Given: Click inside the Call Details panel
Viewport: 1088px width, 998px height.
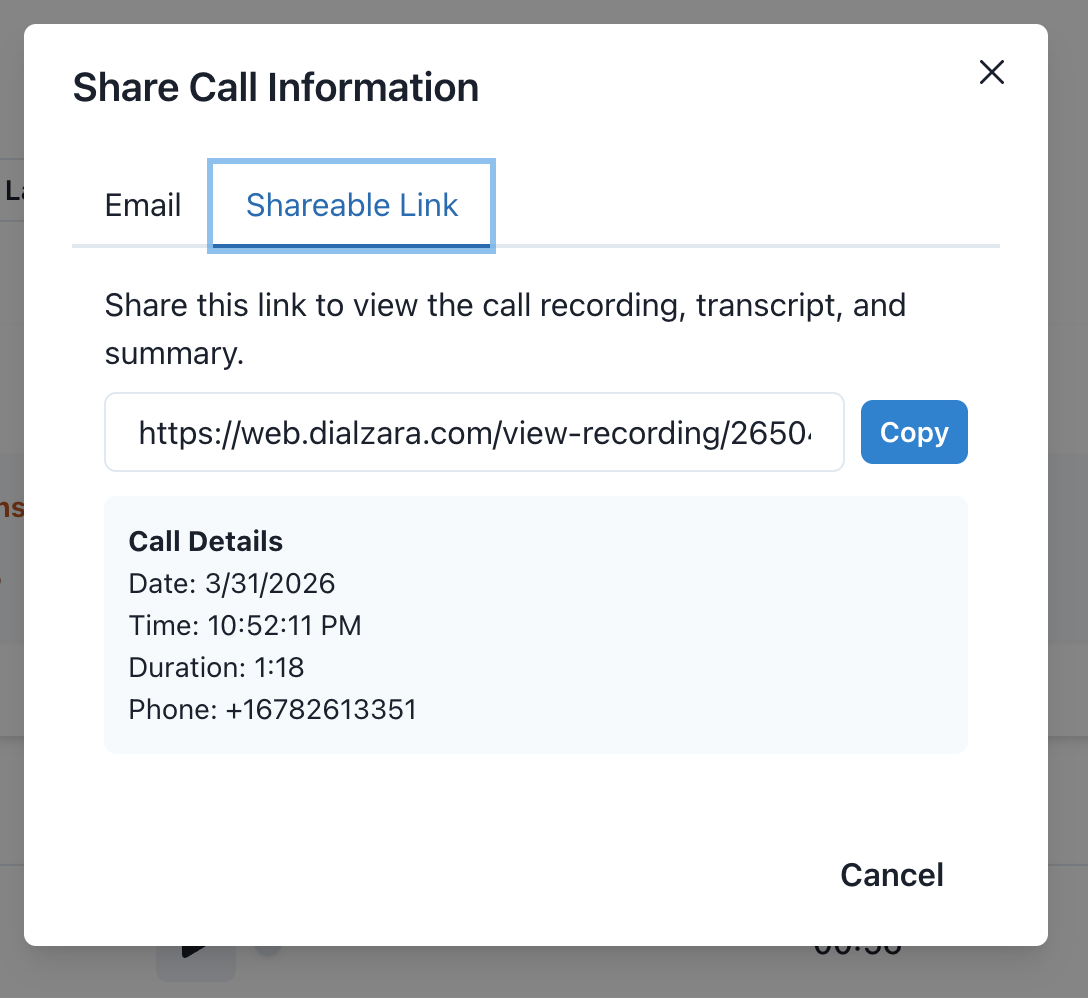Looking at the screenshot, I should tap(536, 624).
